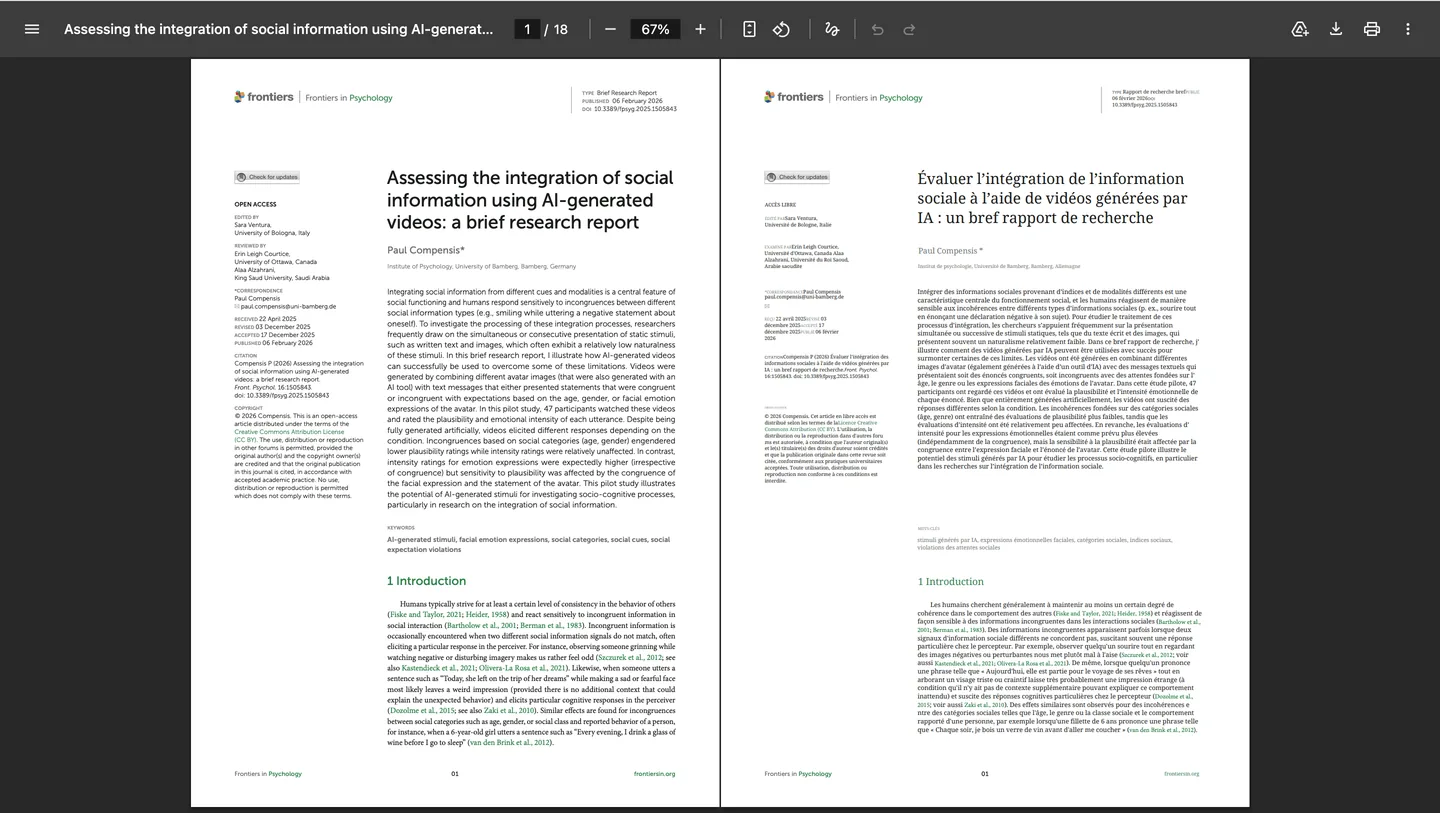Download the PDF file
This screenshot has width=1440, height=813.
pyautogui.click(x=1336, y=29)
